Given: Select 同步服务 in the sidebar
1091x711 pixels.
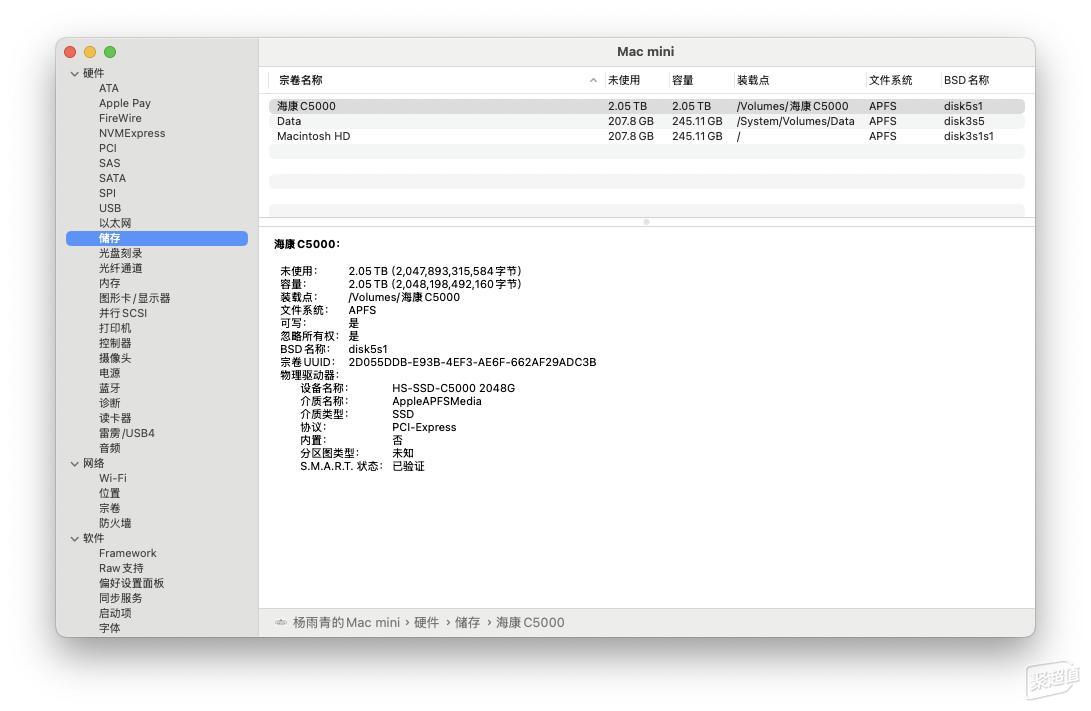Looking at the screenshot, I should (x=120, y=598).
